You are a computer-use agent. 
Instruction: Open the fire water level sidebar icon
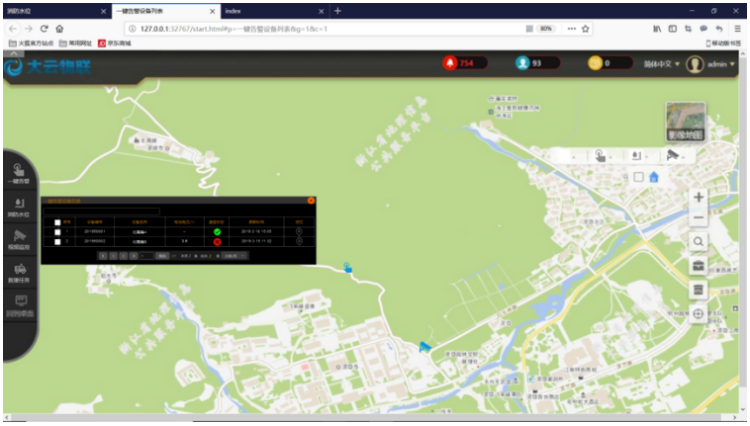coord(19,208)
